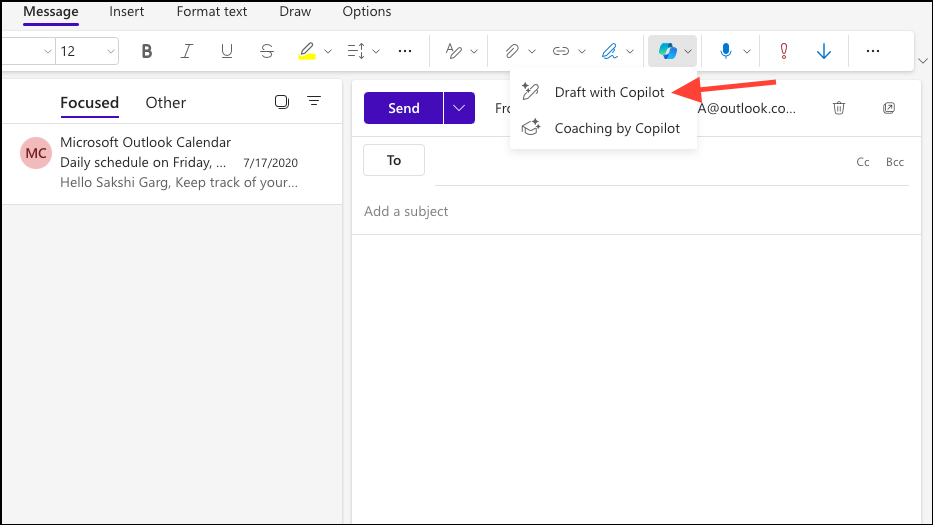
Task: Click the line spacing icon
Action: (x=356, y=51)
